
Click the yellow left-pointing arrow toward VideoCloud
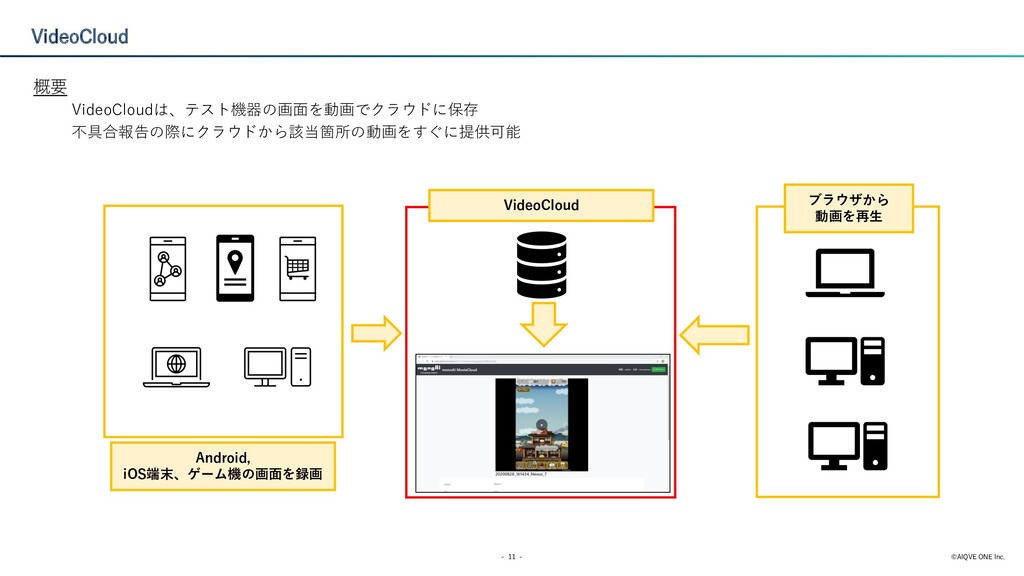tap(714, 335)
